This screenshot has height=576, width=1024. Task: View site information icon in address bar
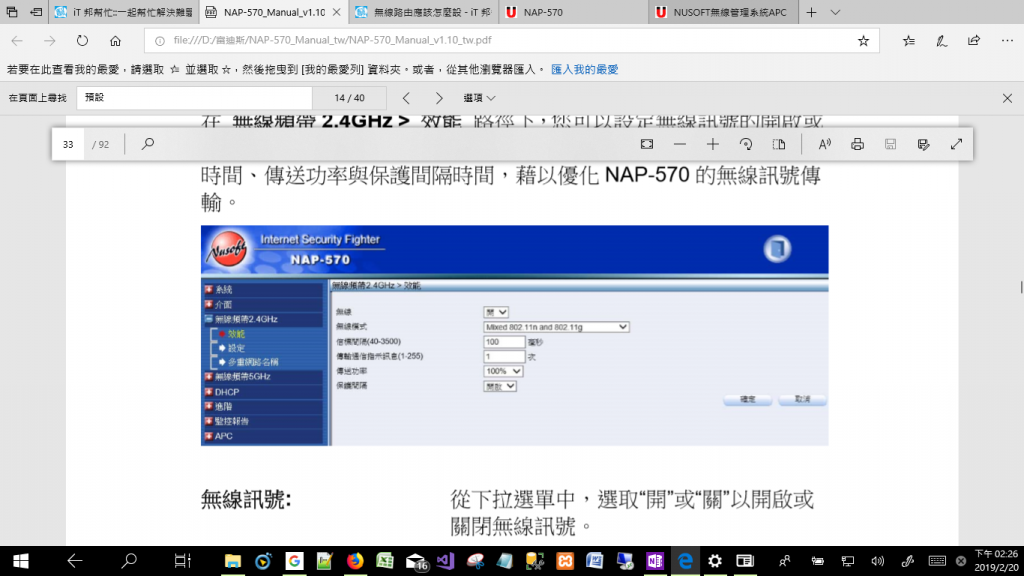[159, 40]
